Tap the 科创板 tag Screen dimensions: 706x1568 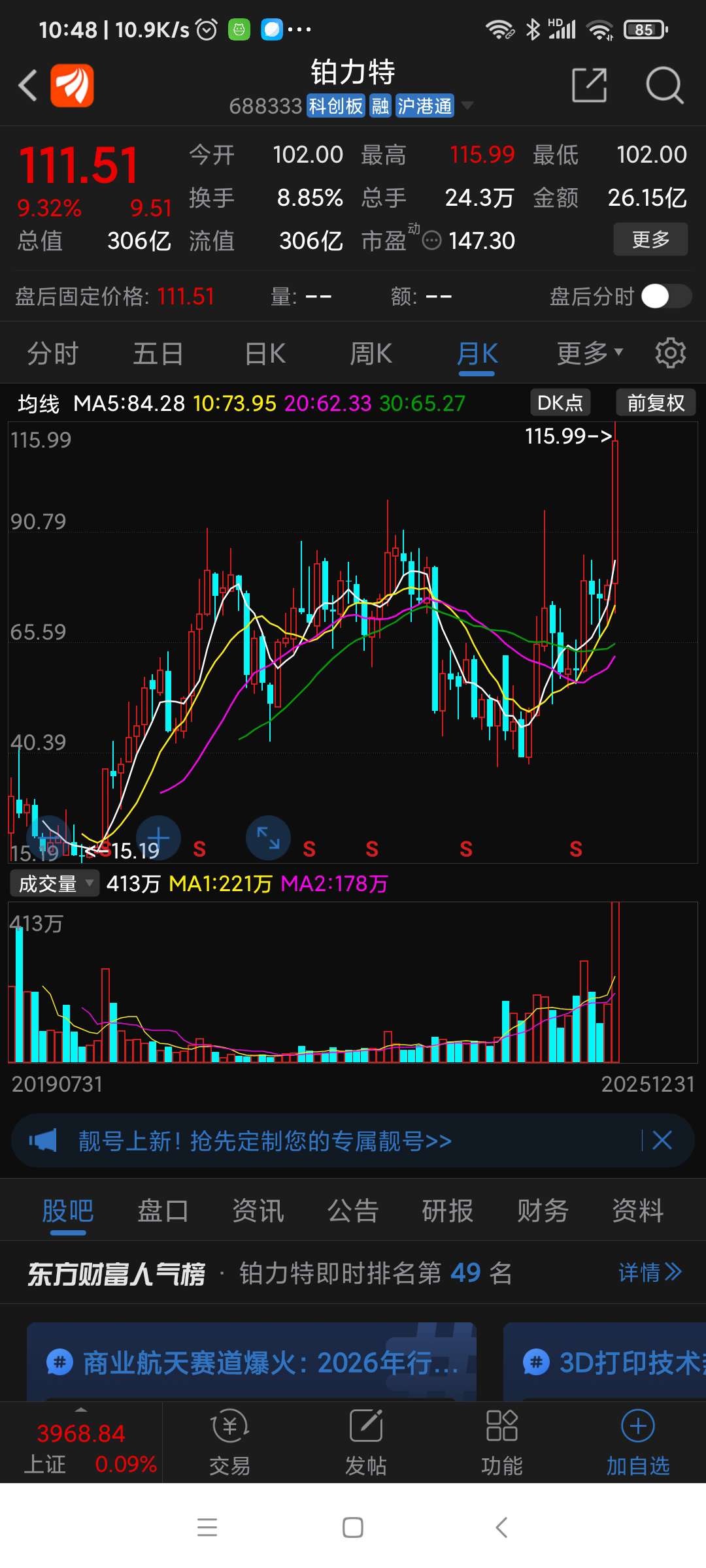pos(335,106)
